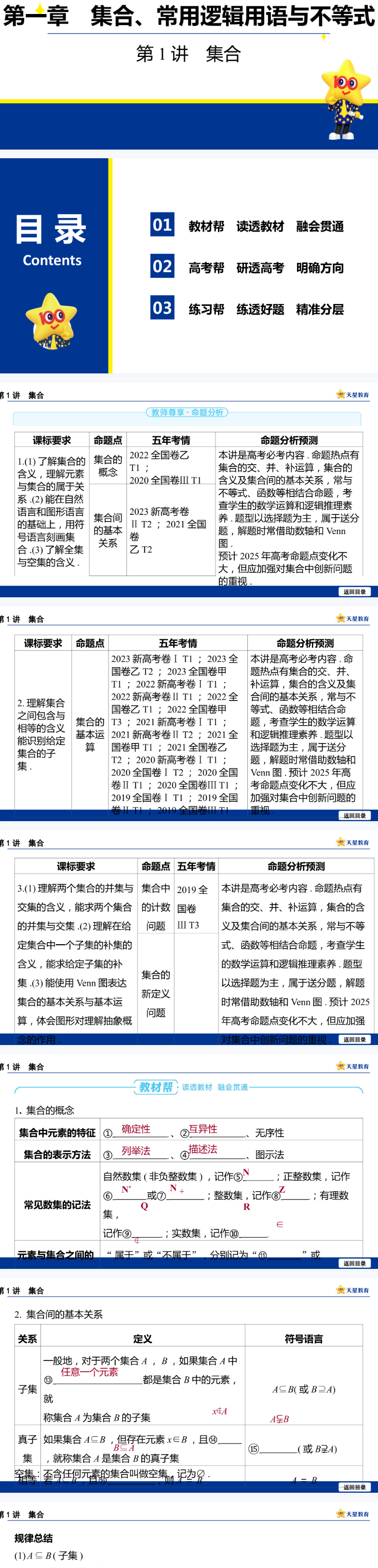This screenshot has height=1568, width=378.
Task: Click the 读透教材 text in contents row 01
Action: click(x=260, y=226)
